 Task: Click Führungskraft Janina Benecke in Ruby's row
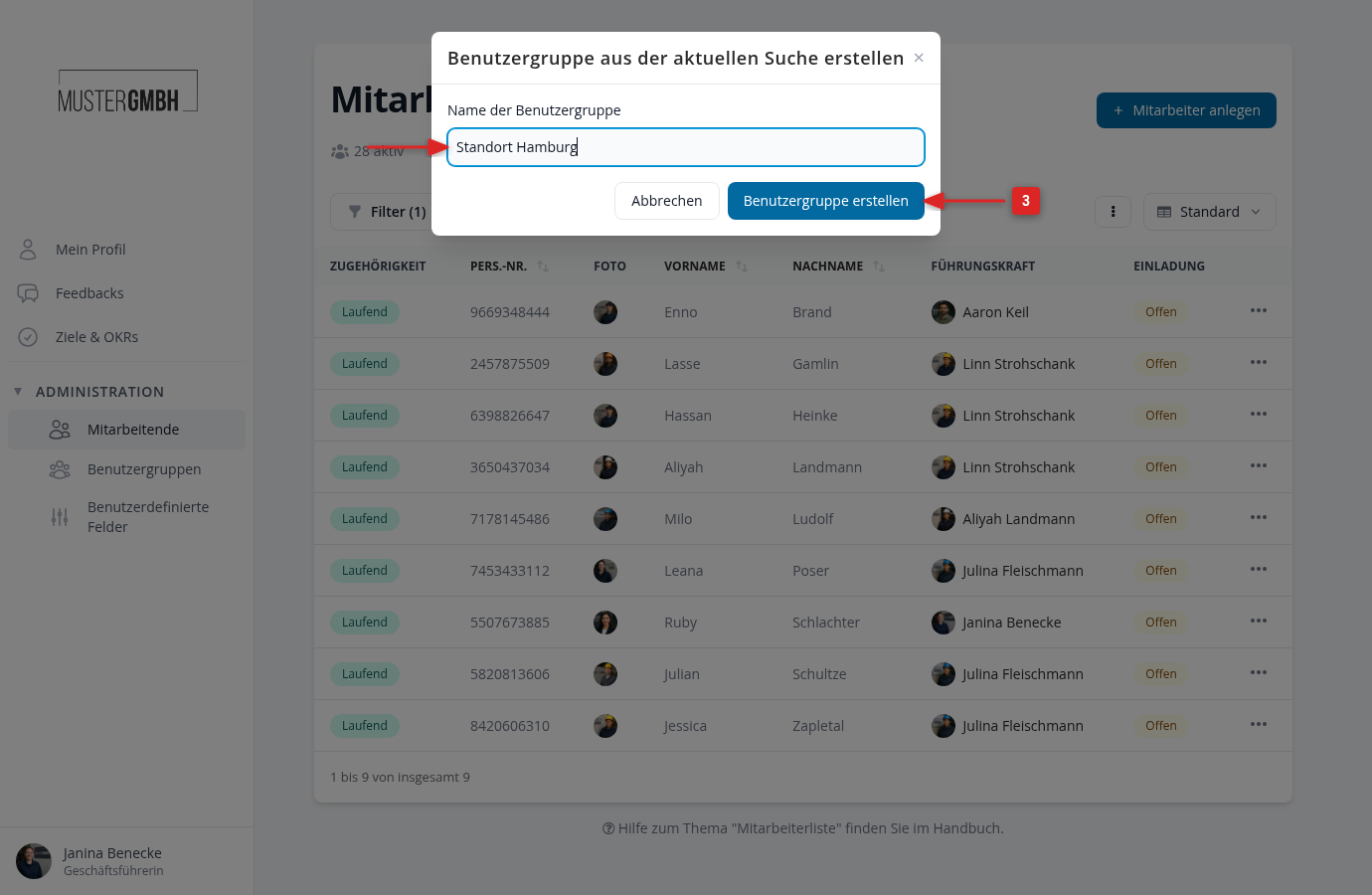click(996, 623)
